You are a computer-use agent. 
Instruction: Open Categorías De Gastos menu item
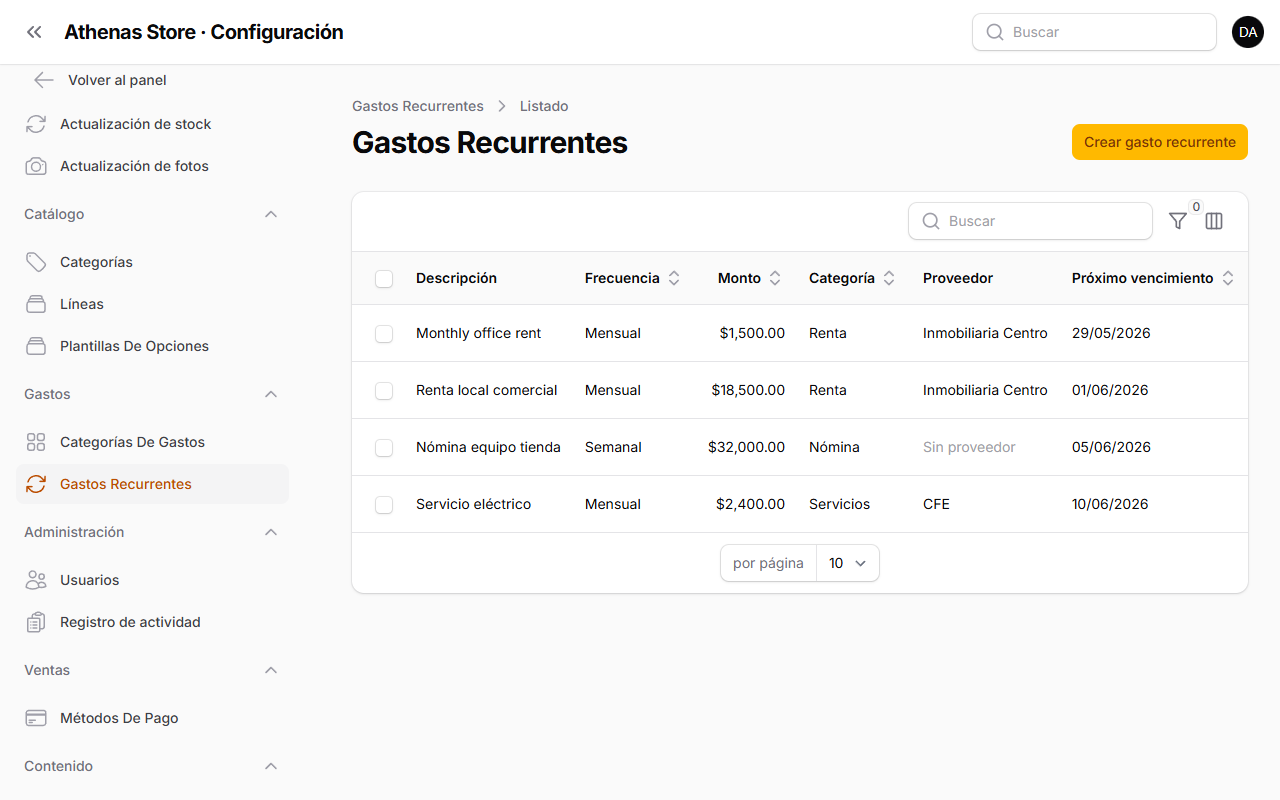[x=152, y=442]
